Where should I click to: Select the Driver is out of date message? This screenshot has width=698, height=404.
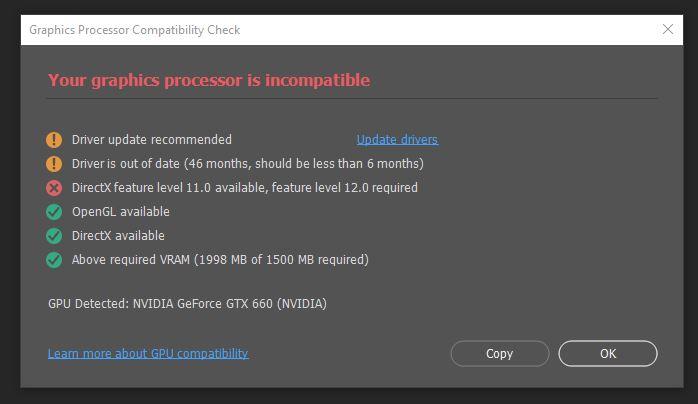click(x=248, y=164)
